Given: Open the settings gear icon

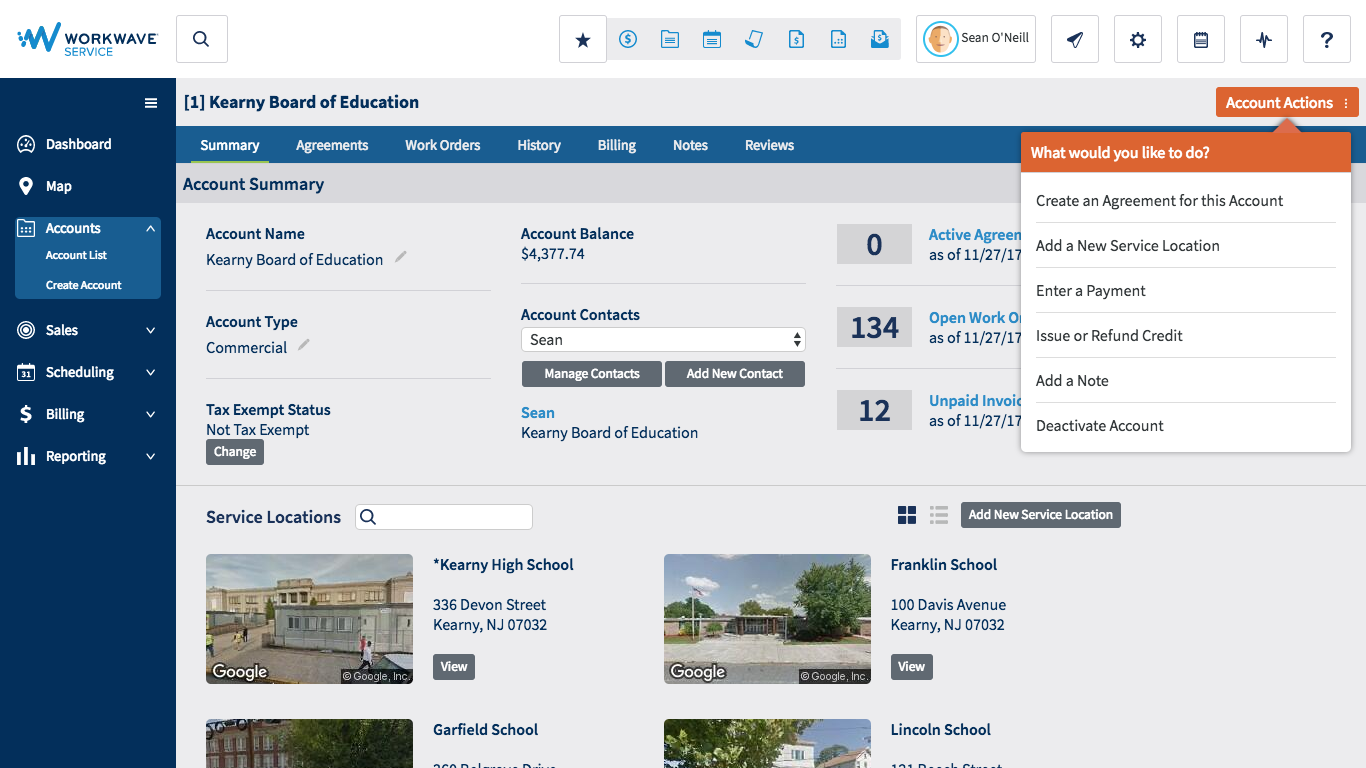Looking at the screenshot, I should coord(1137,40).
